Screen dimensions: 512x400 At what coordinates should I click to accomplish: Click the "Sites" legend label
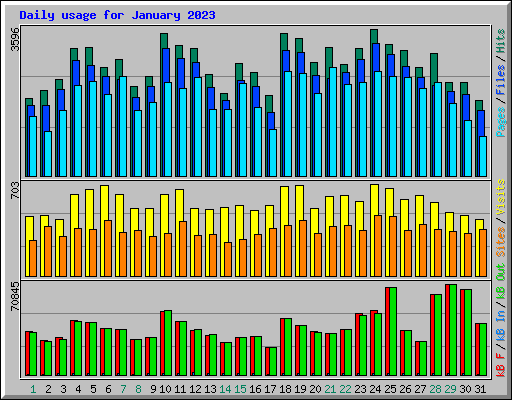coord(501,242)
